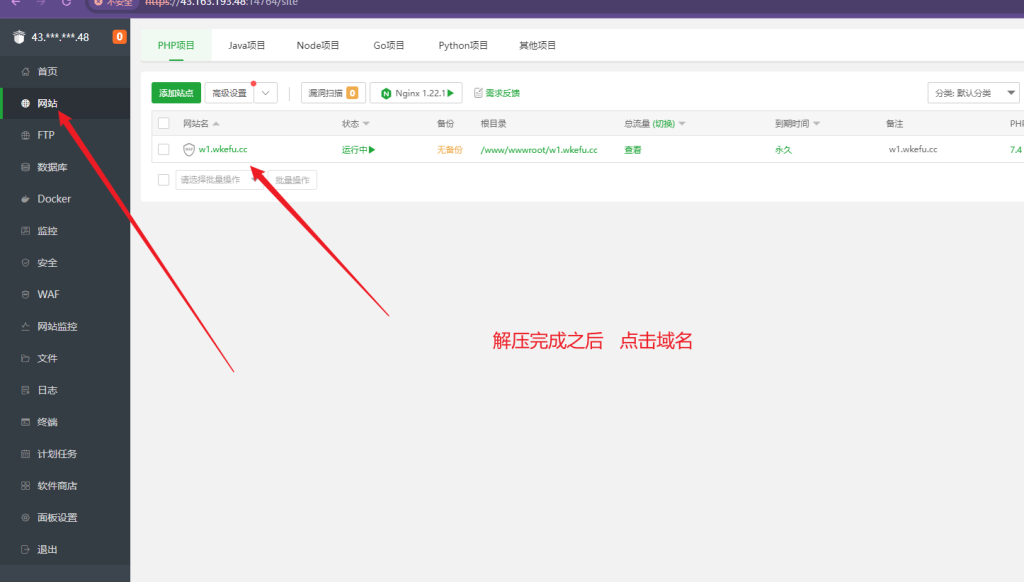Tick the select-all checkbox in table header
The width and height of the screenshot is (1024, 582).
tap(164, 123)
